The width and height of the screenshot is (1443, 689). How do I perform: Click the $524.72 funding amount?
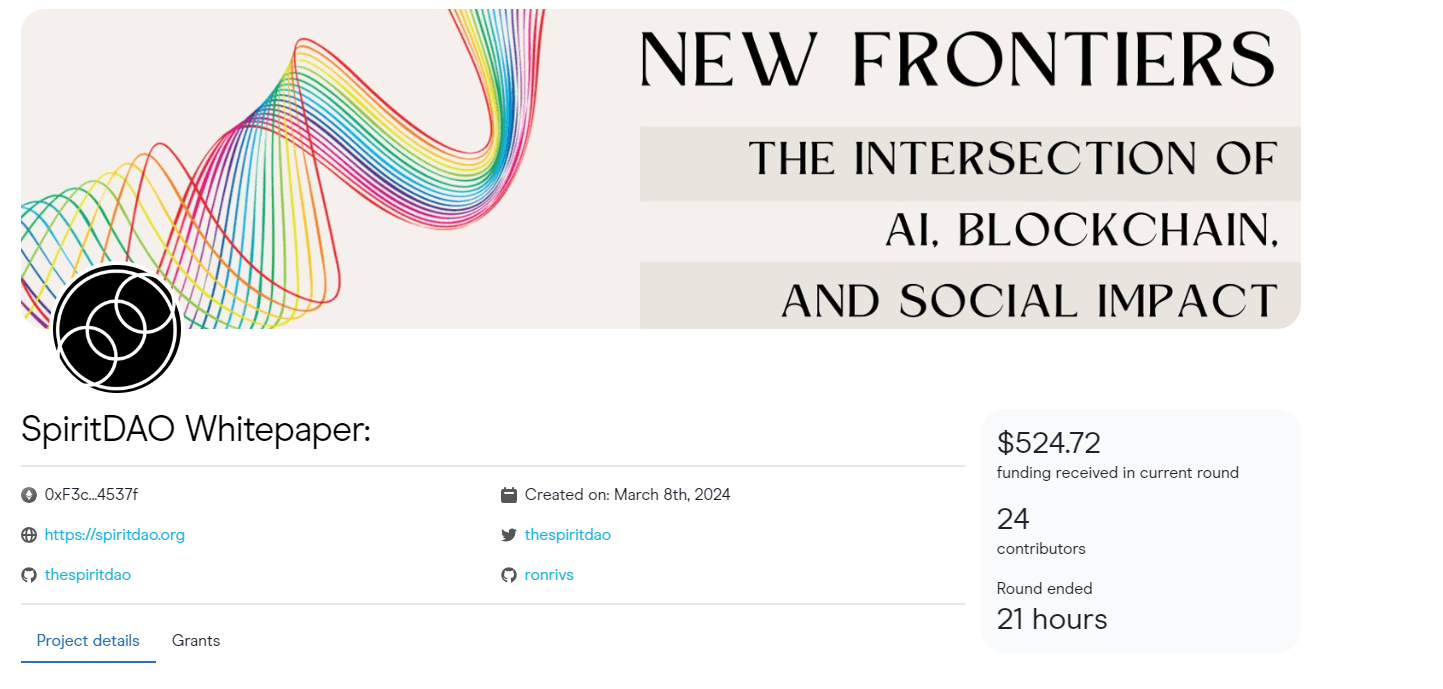pos(1048,443)
